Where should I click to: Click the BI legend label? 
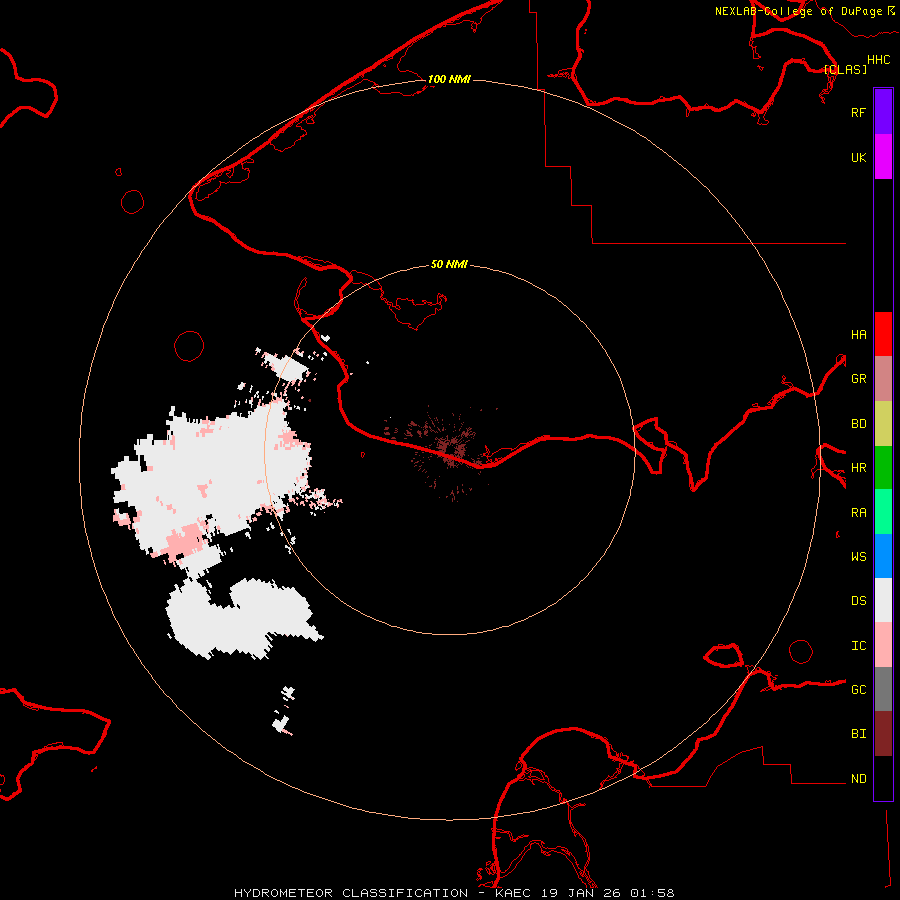858,734
